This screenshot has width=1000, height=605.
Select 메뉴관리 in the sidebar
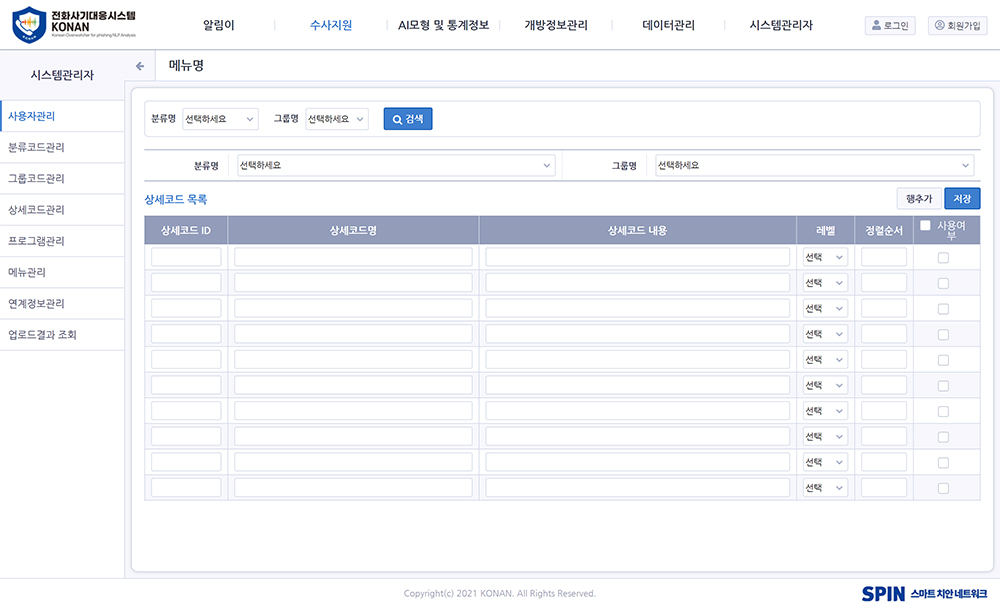(27, 272)
